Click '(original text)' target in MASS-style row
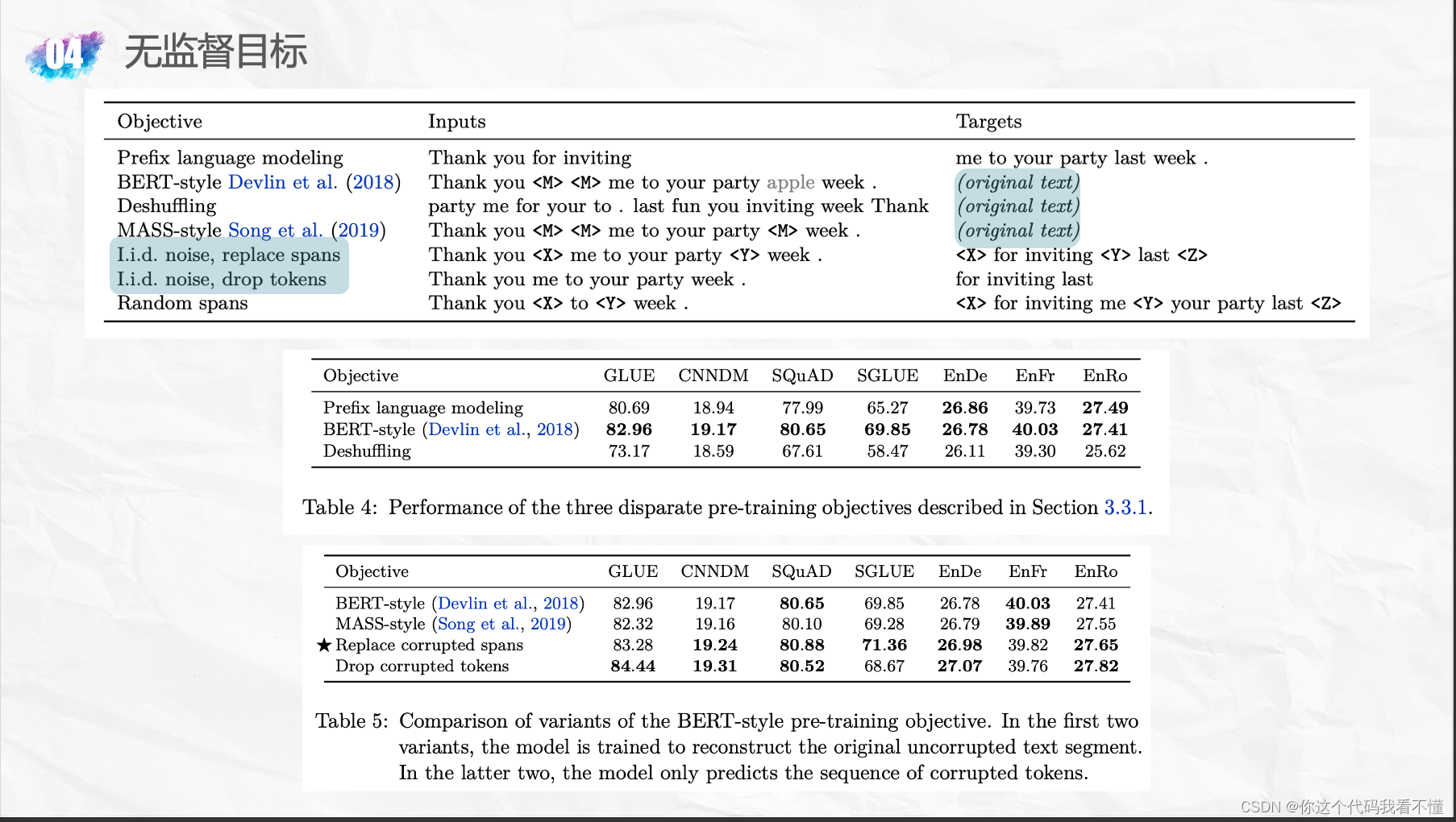The height and width of the screenshot is (822, 1456). [x=1018, y=230]
